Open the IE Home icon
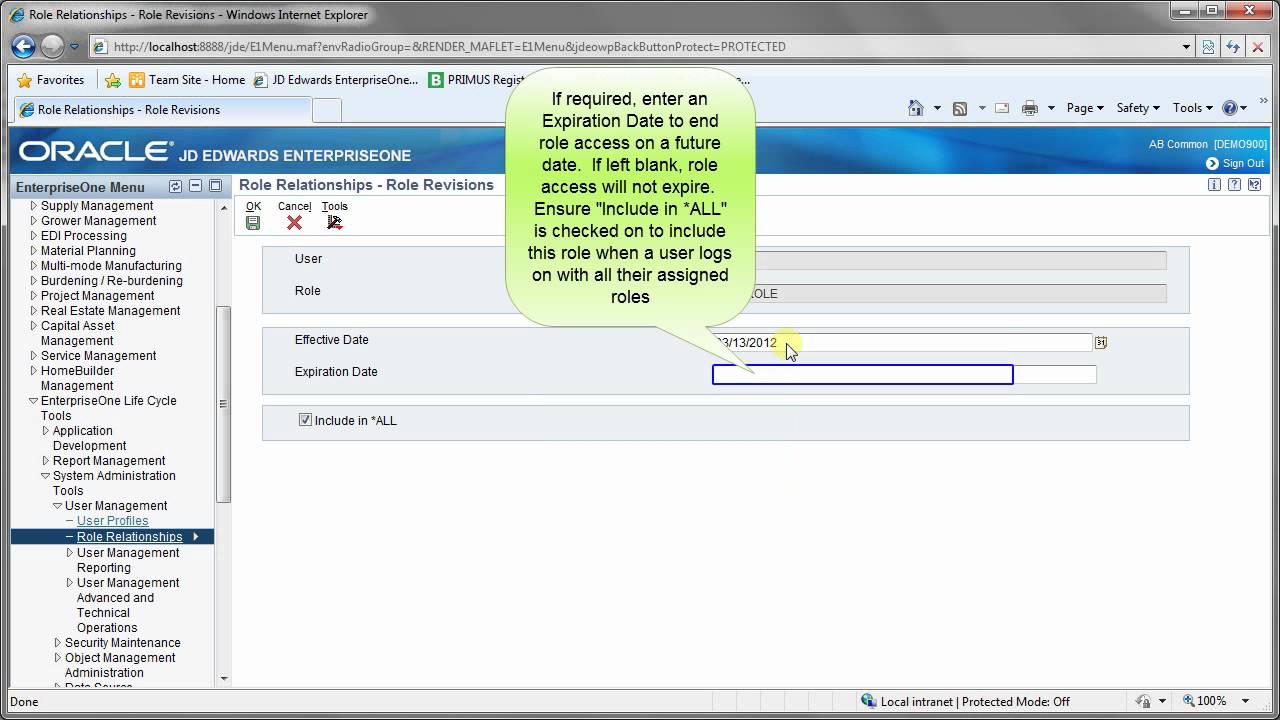Image resolution: width=1280 pixels, height=720 pixels. [x=915, y=108]
